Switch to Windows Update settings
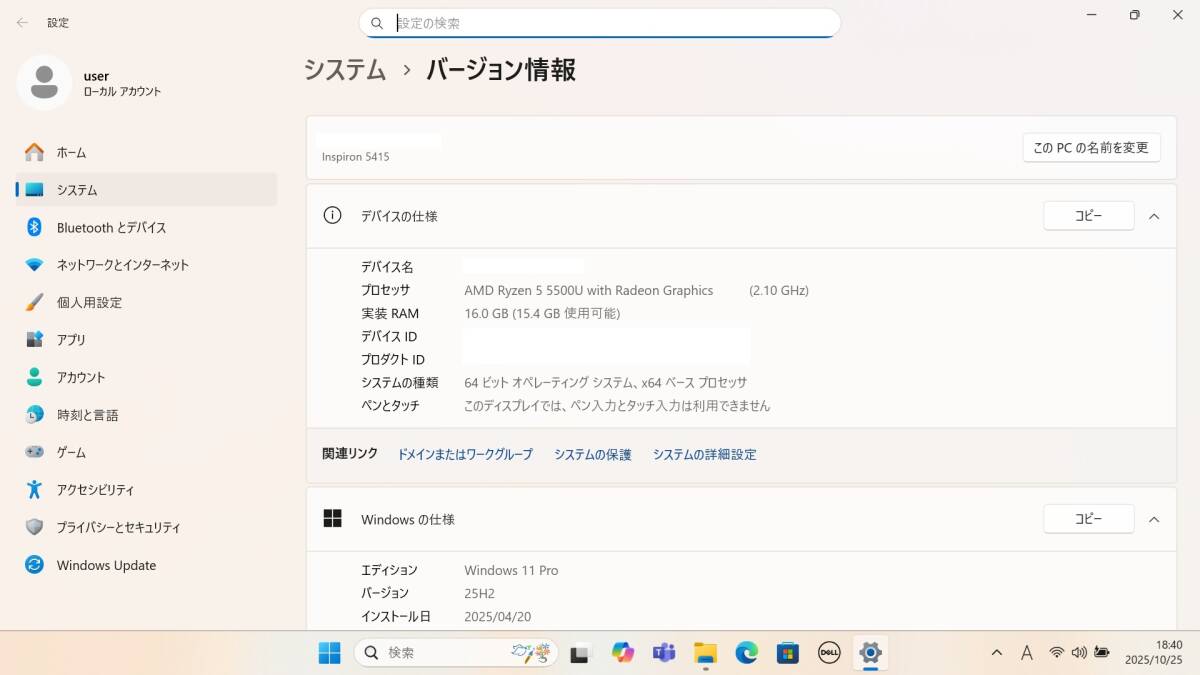 [x=107, y=565]
